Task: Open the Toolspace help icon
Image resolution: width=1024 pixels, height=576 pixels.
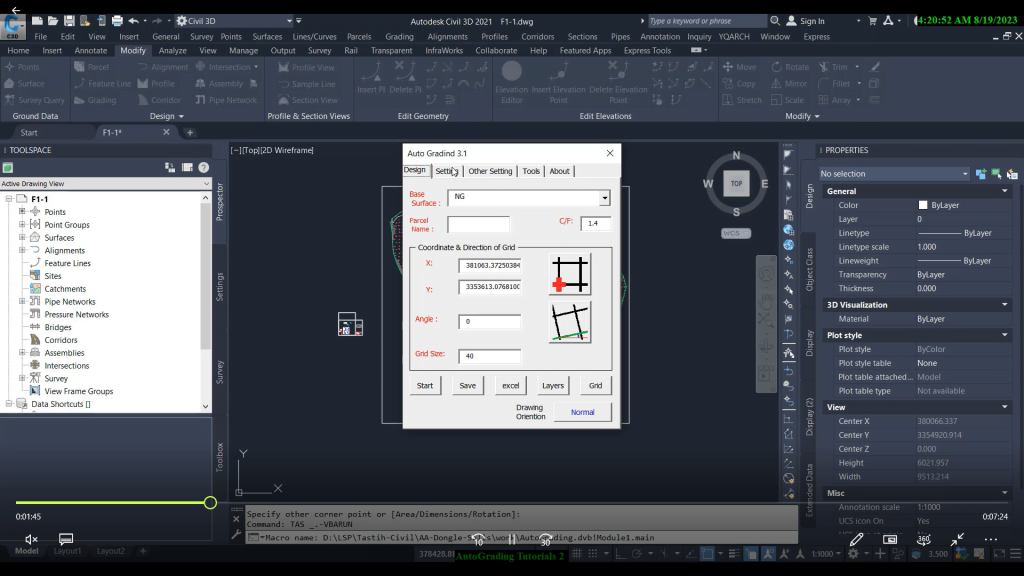Action: 204,168
